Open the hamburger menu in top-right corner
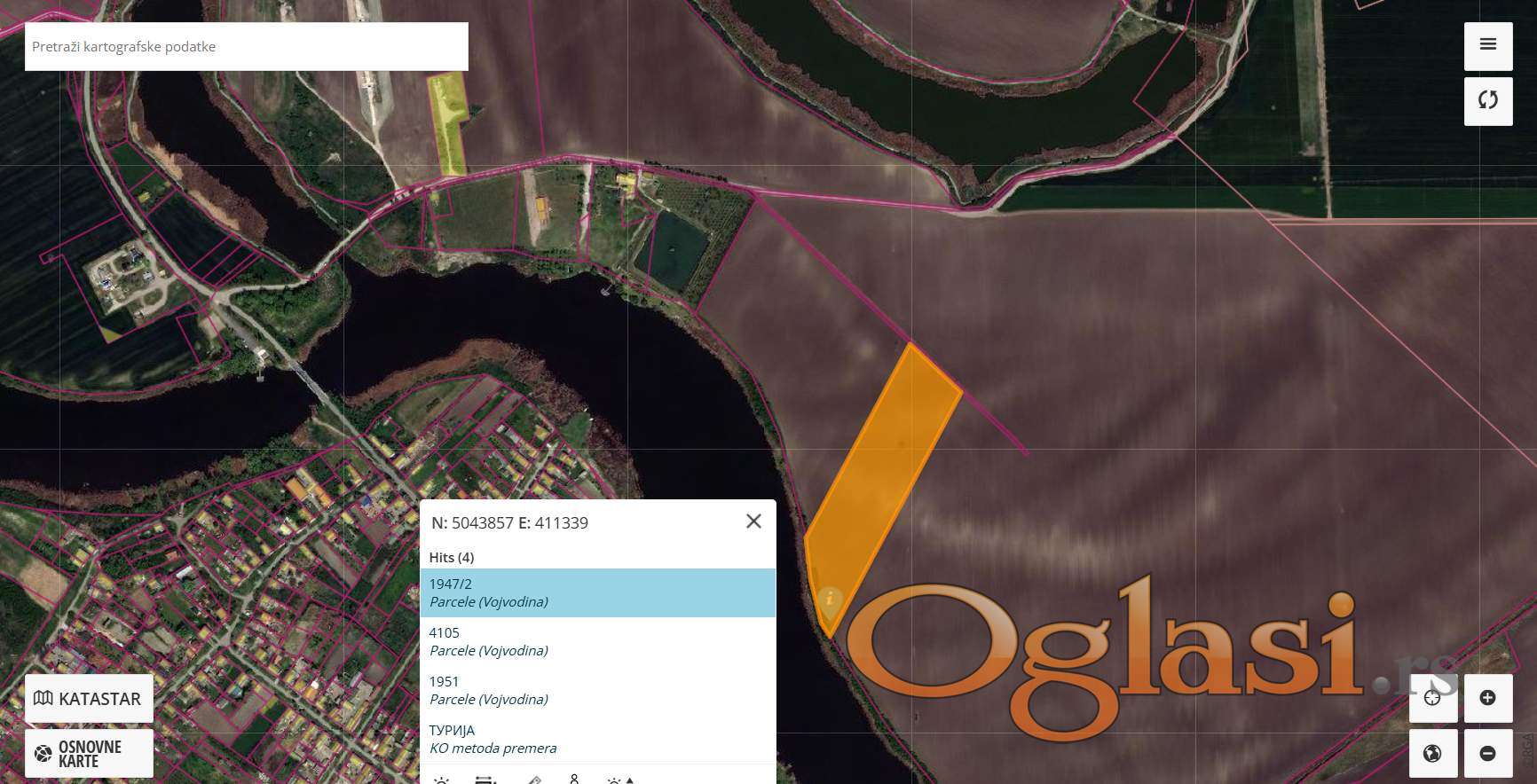 (1488, 45)
